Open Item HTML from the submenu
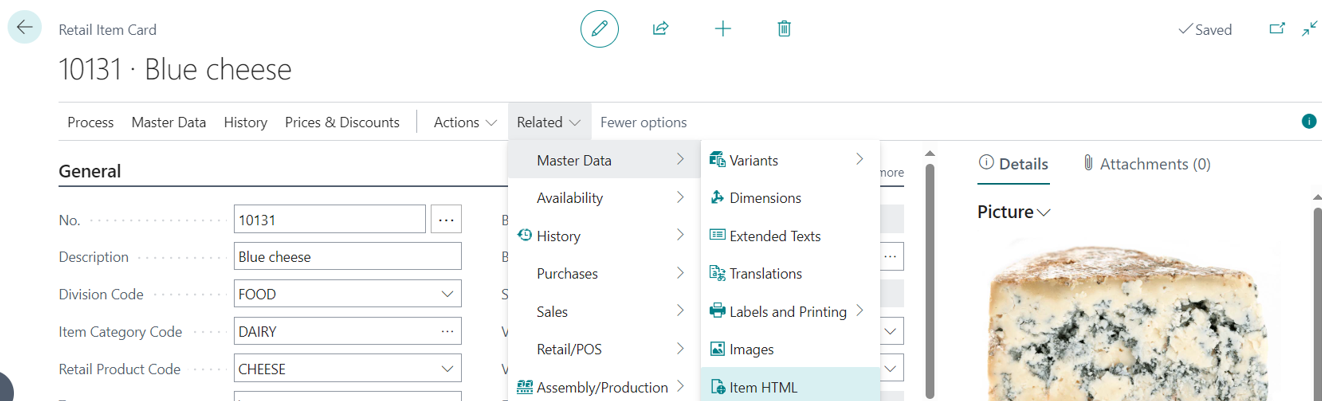The height and width of the screenshot is (401, 1322). (x=763, y=387)
